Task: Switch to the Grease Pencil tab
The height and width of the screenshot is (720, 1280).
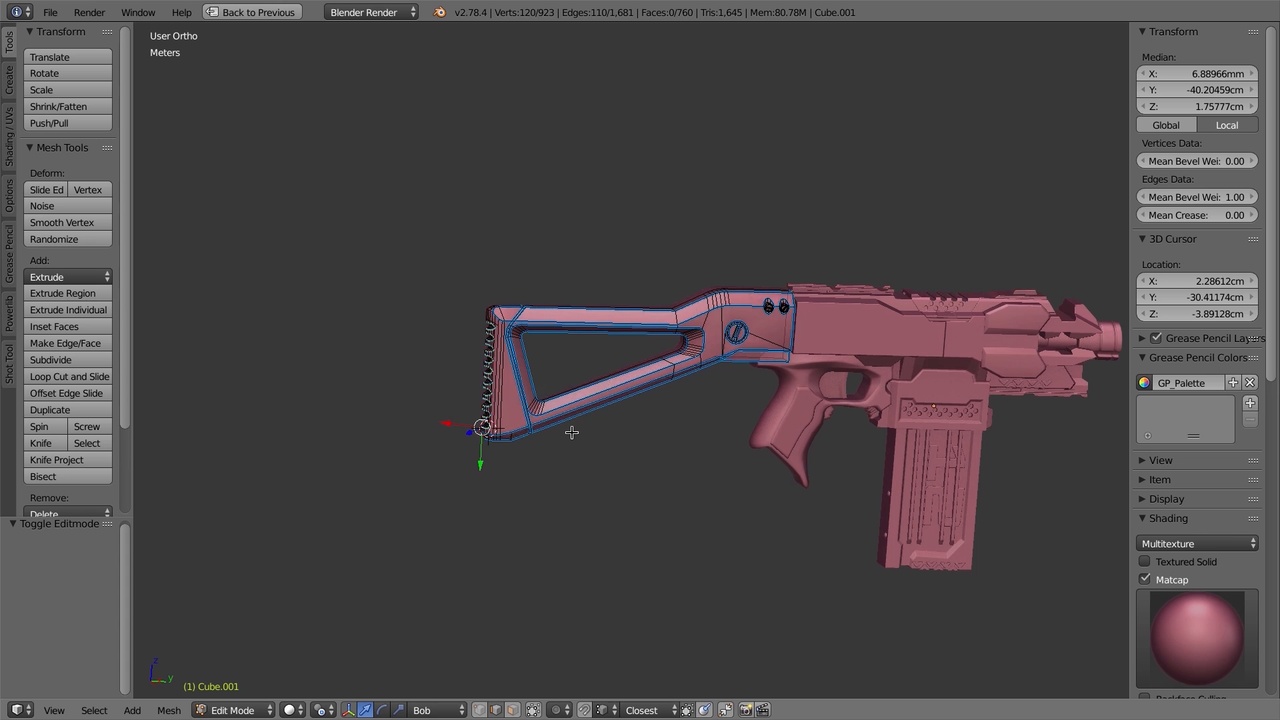Action: click(x=9, y=253)
